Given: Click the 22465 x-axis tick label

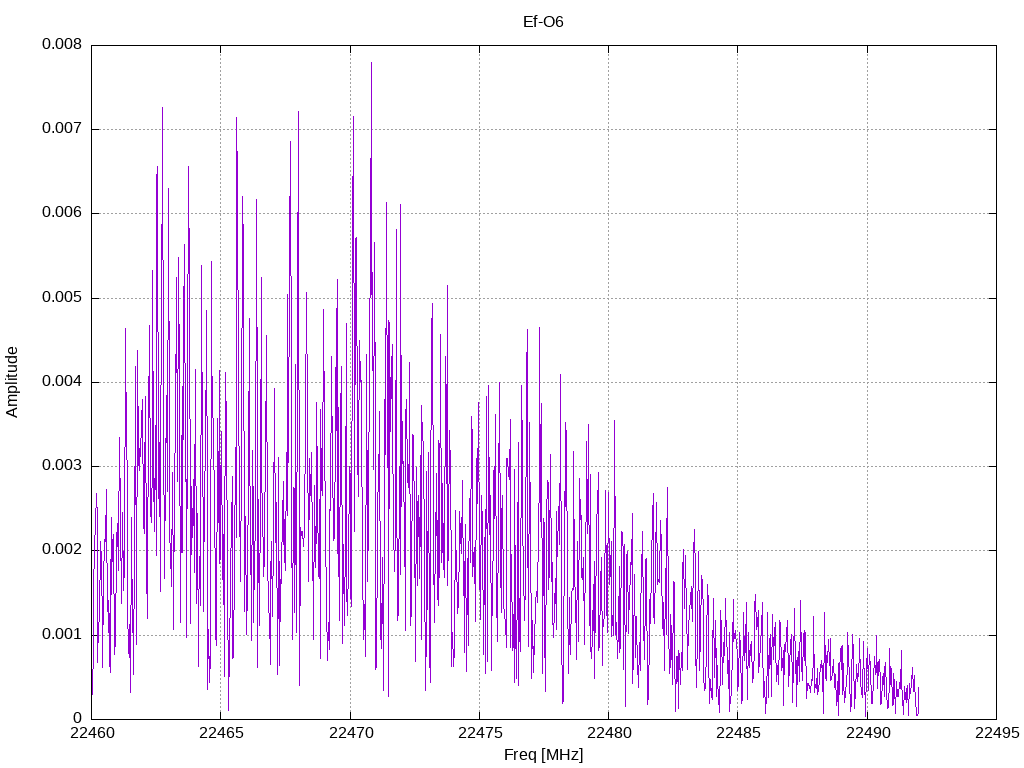Looking at the screenshot, I should (x=221, y=733).
